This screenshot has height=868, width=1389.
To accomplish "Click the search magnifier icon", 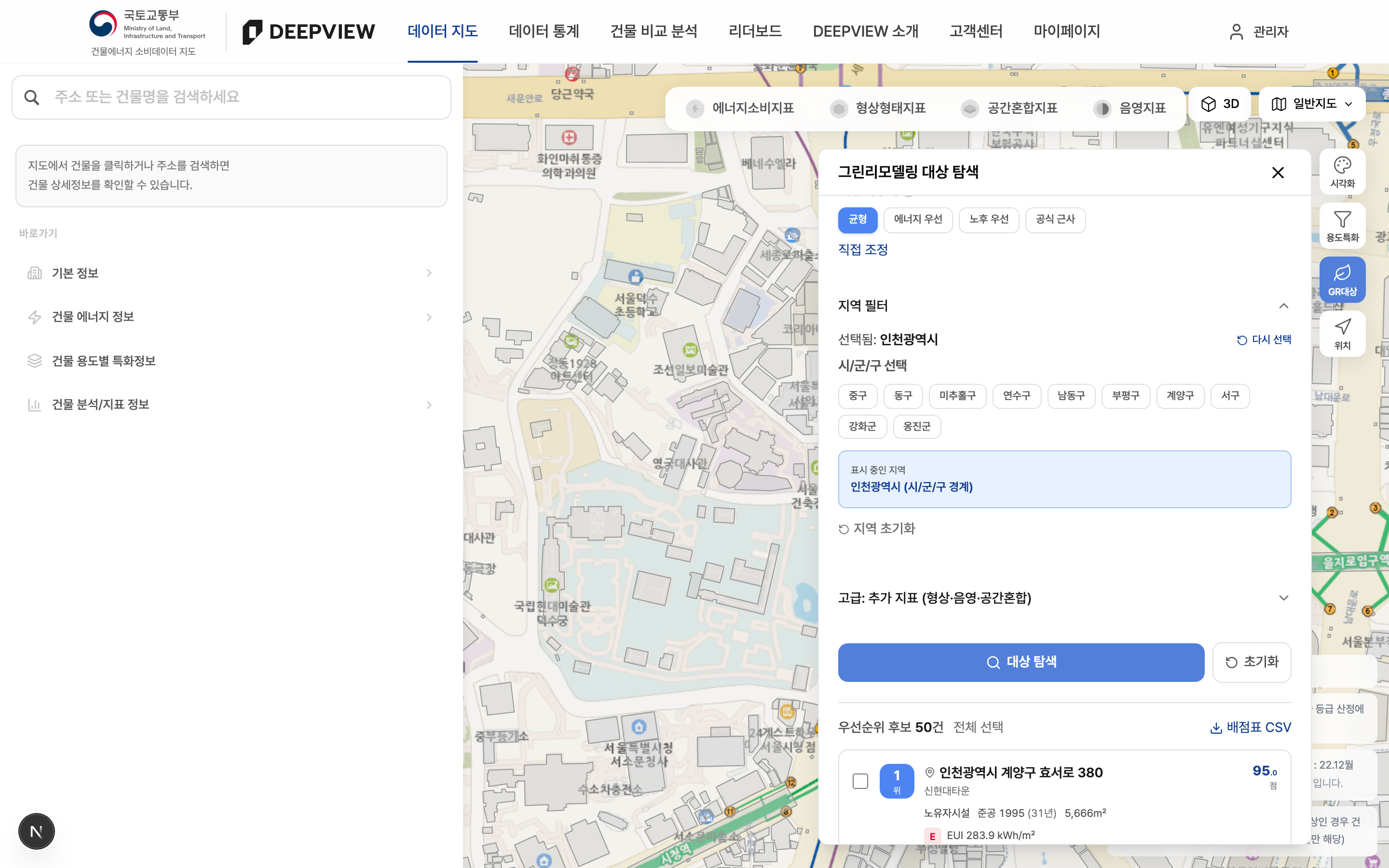I will [x=32, y=97].
